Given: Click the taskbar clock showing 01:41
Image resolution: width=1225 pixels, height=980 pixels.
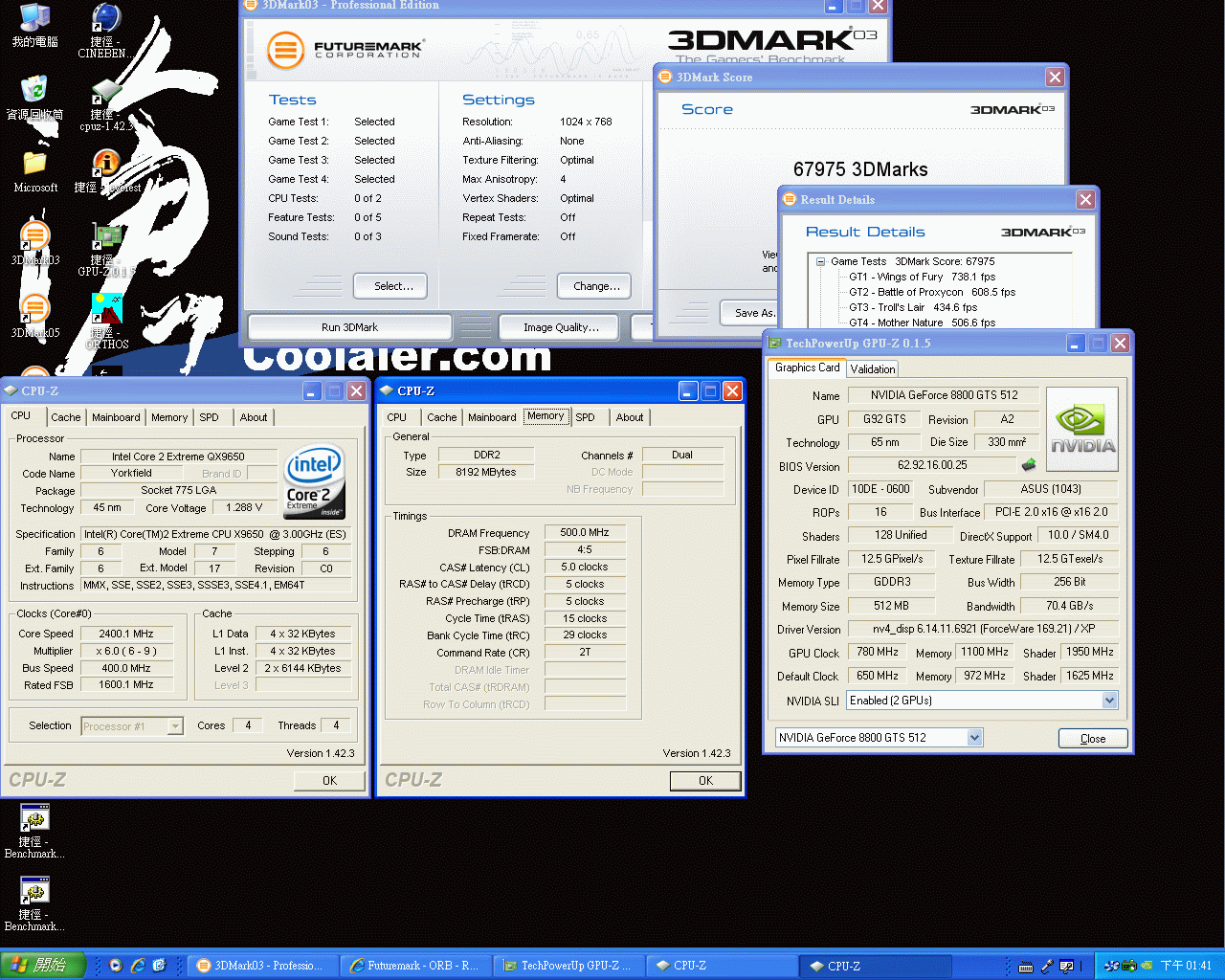Looking at the screenshot, I should click(x=1186, y=966).
